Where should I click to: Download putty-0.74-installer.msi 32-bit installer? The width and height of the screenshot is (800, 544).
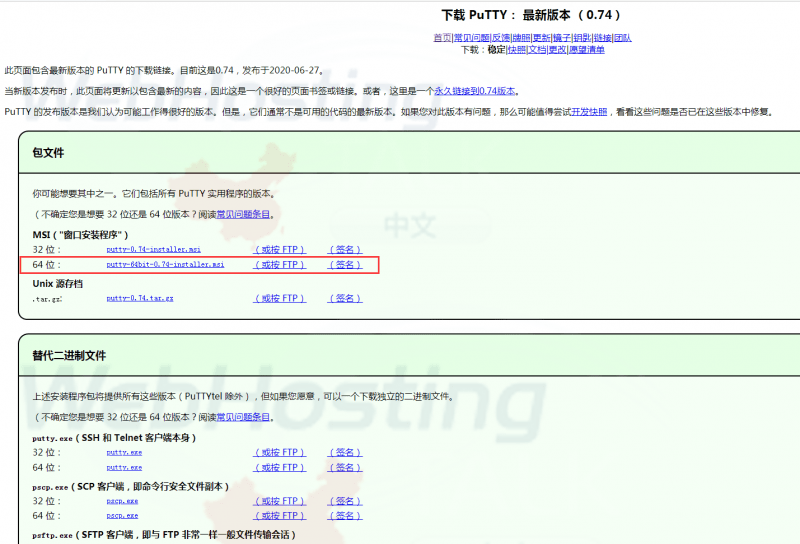[153, 250]
